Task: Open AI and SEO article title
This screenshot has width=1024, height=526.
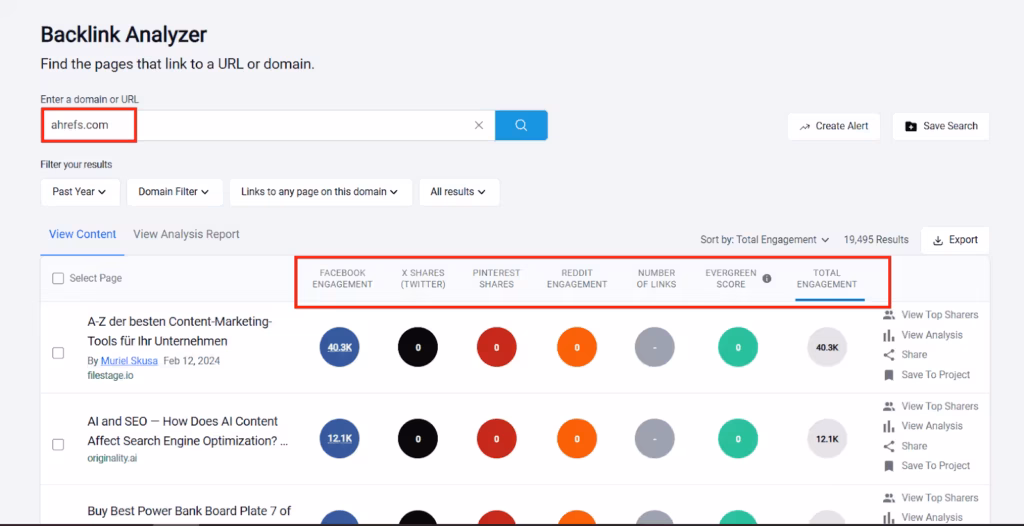Action: pos(187,431)
